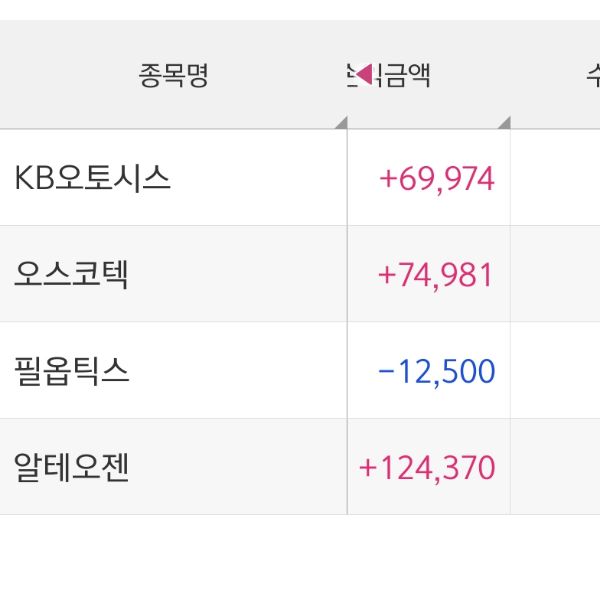Viewport: 600px width, 600px height.
Task: Select the 필옵틱스 stock name
Action: (71, 371)
